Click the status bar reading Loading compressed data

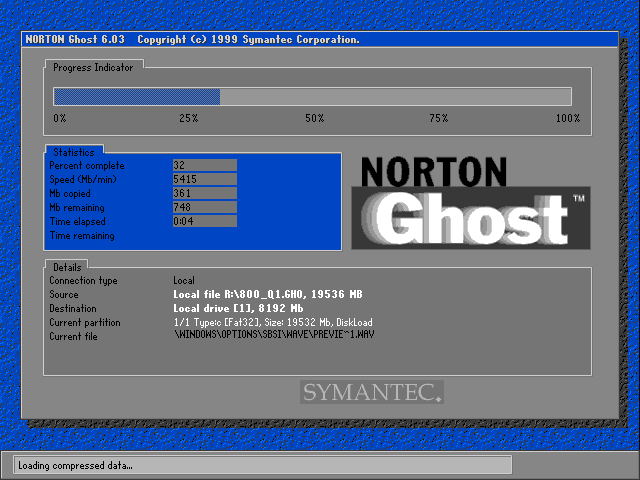[262, 465]
